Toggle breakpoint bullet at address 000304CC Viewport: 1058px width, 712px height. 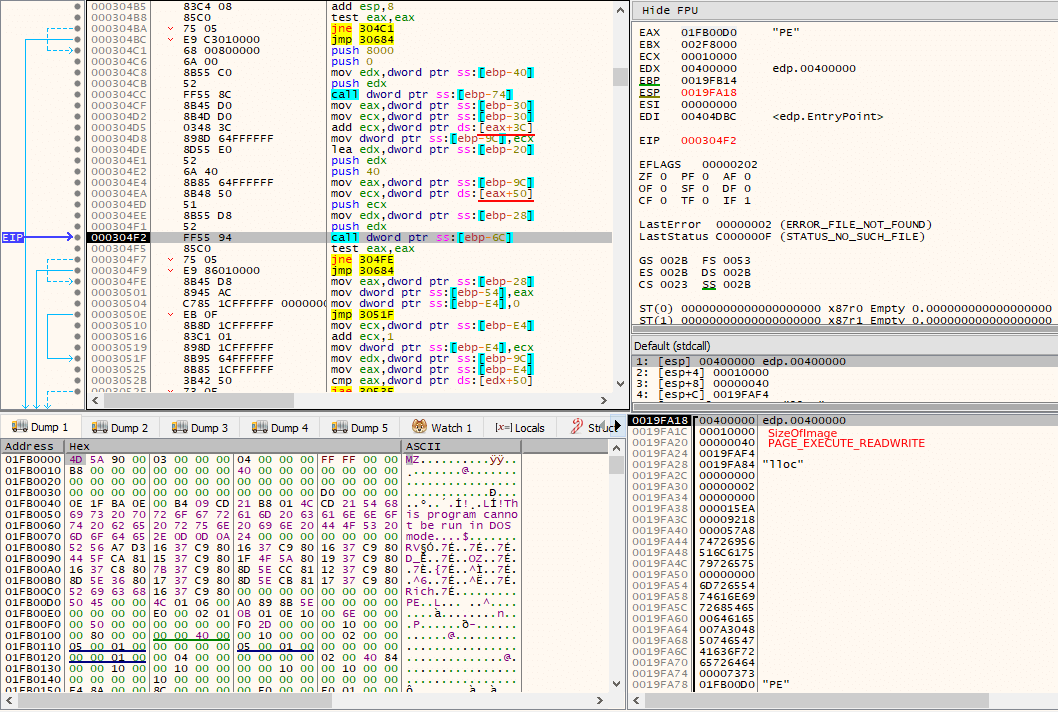tap(78, 94)
